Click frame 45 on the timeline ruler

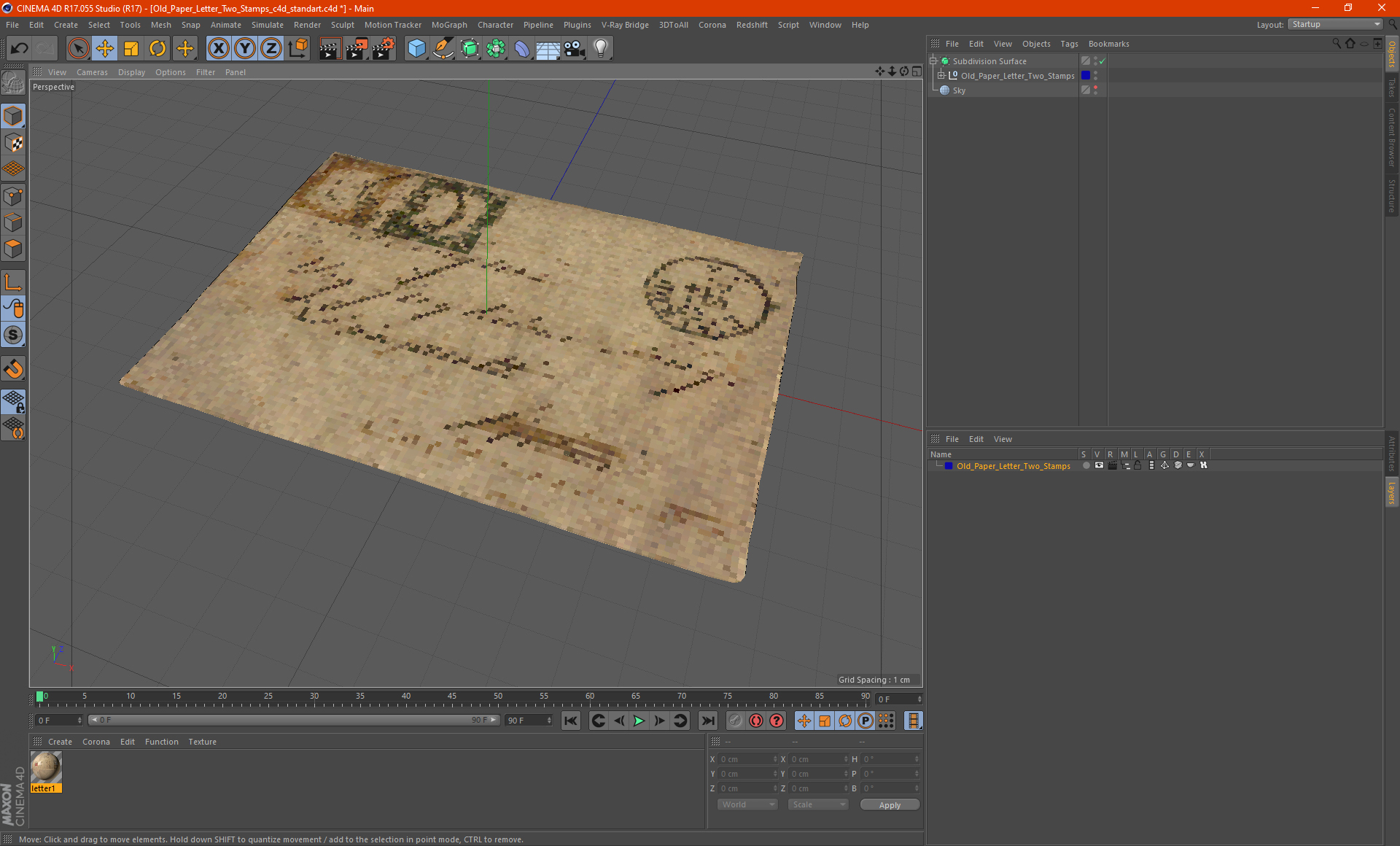pos(452,698)
